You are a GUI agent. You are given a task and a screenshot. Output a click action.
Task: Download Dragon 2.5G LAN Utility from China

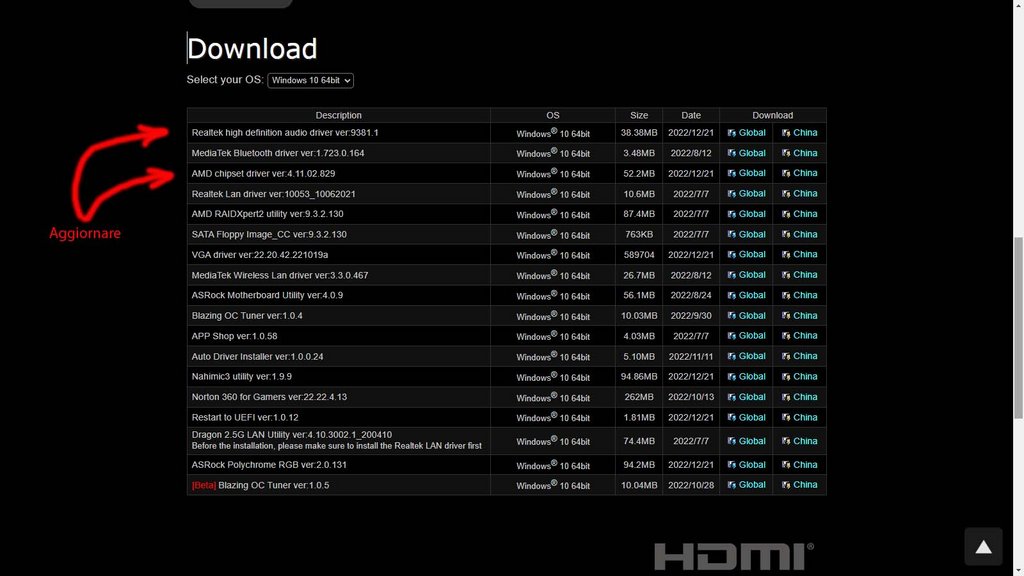[799, 441]
